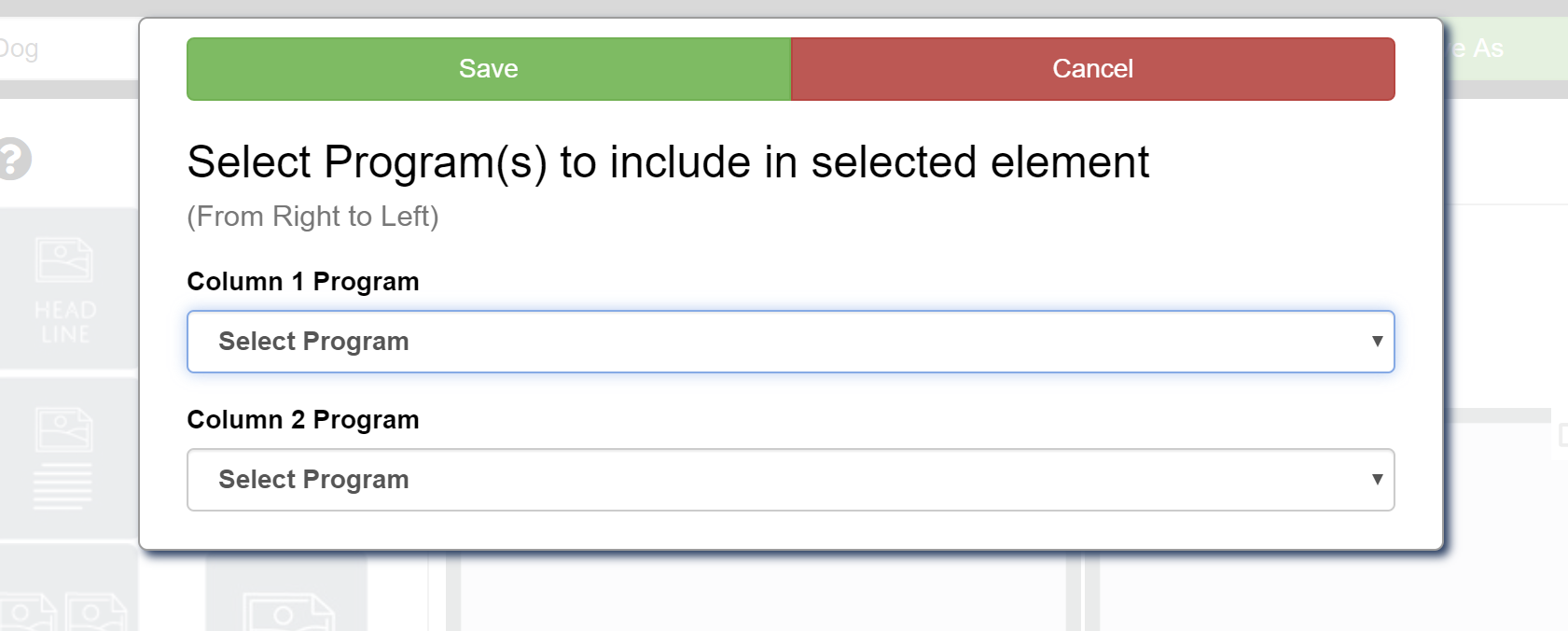Click the Column 1 Program label
The height and width of the screenshot is (631, 1568).
[303, 282]
